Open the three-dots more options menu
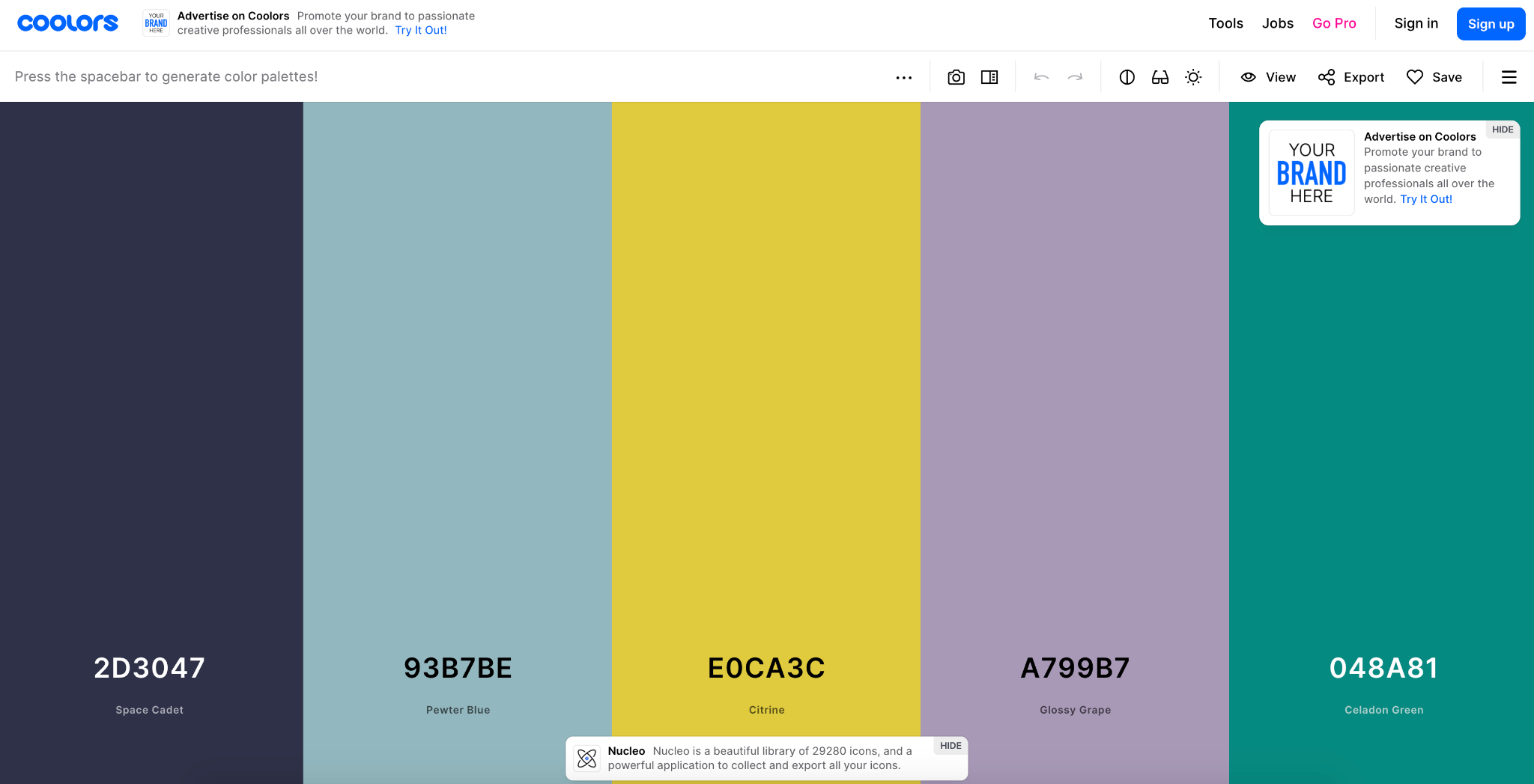1534x784 pixels. click(904, 77)
